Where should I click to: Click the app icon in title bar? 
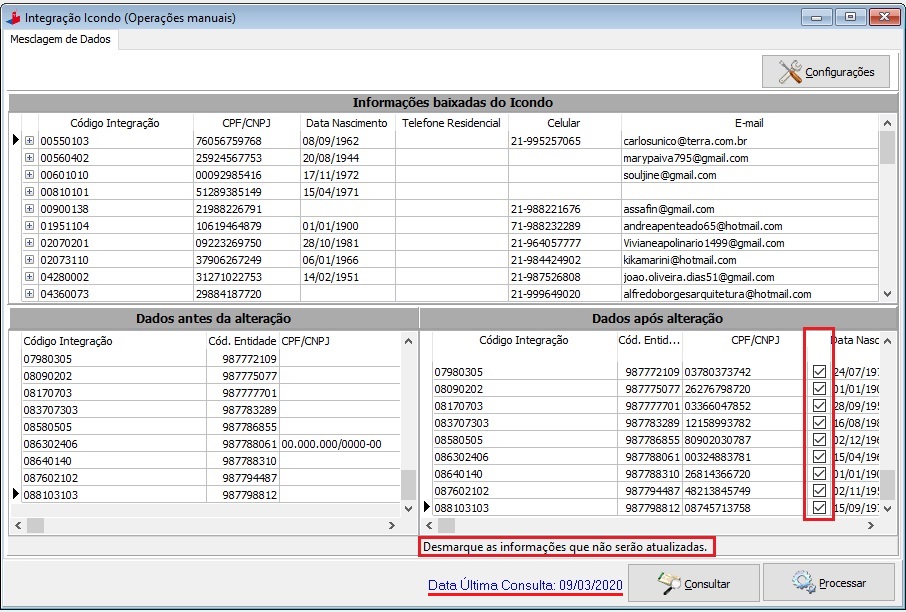pyautogui.click(x=13, y=17)
